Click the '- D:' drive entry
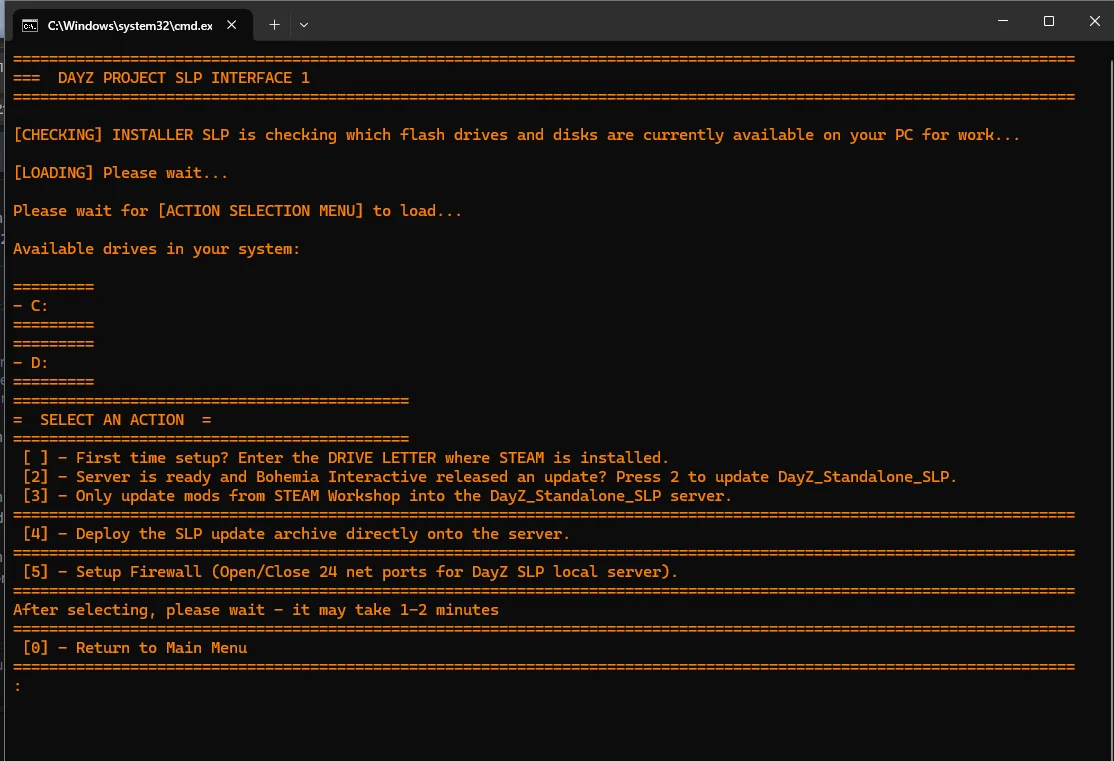The height and width of the screenshot is (761, 1114). coord(31,363)
